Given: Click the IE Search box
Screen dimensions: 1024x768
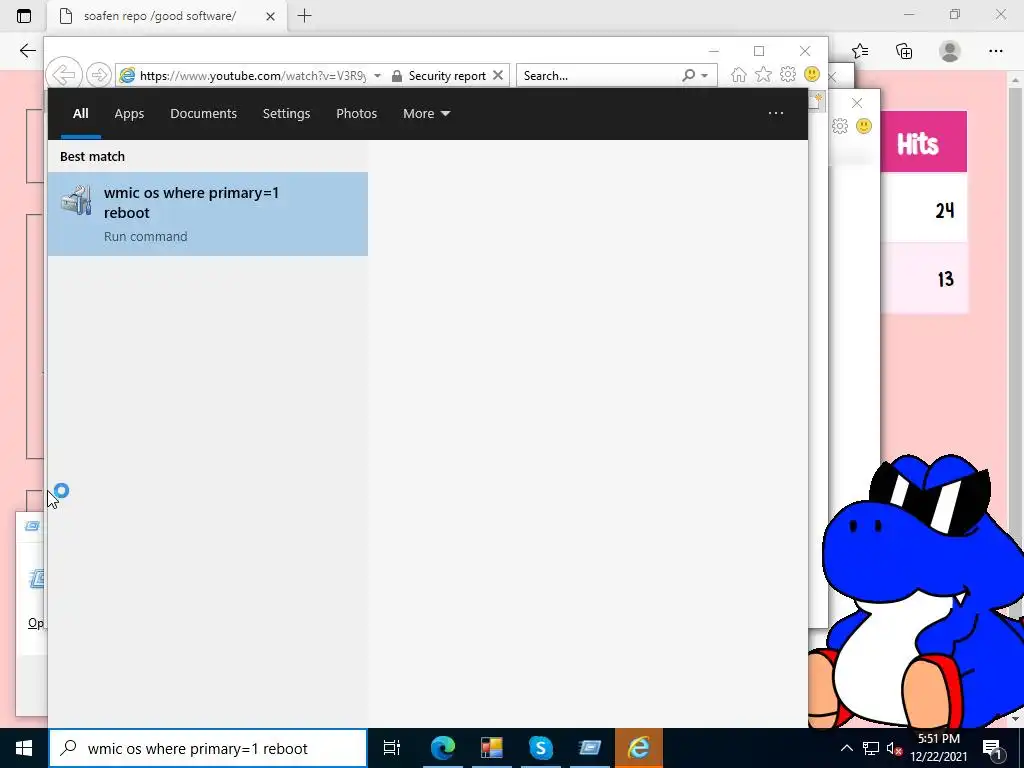Looking at the screenshot, I should 600,76.
